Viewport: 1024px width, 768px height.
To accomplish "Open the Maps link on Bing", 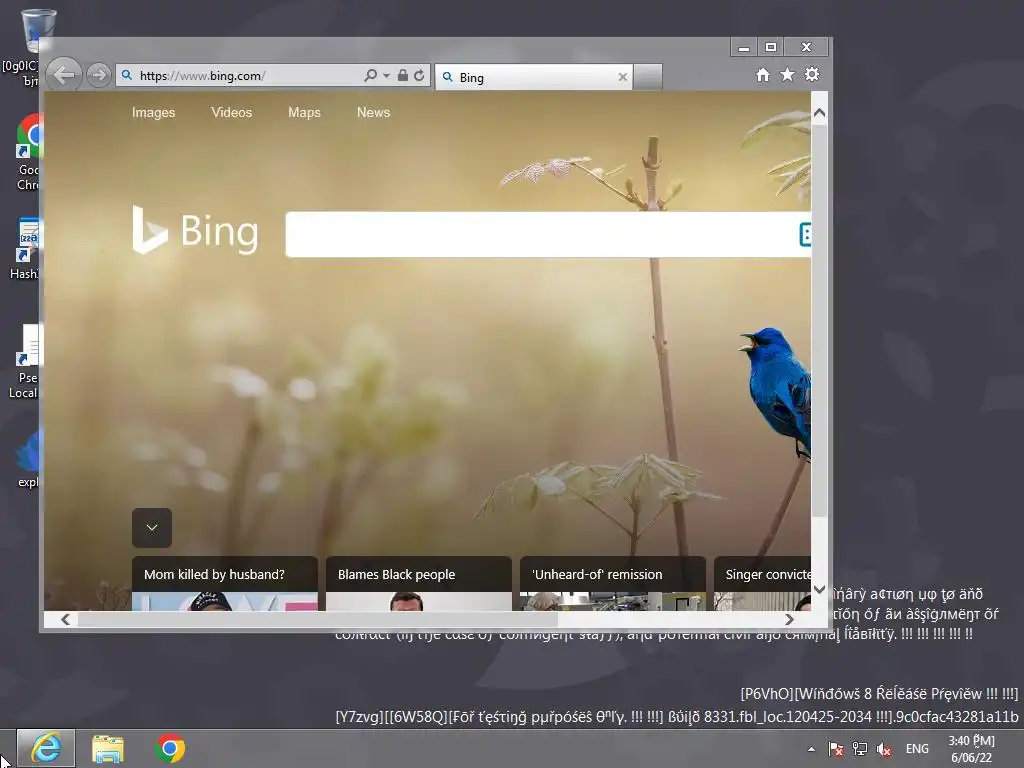I will [304, 112].
